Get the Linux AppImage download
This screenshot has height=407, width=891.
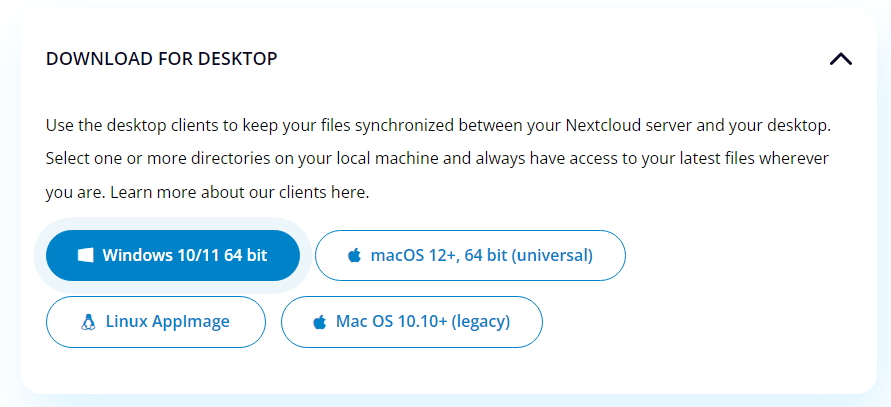coord(156,322)
